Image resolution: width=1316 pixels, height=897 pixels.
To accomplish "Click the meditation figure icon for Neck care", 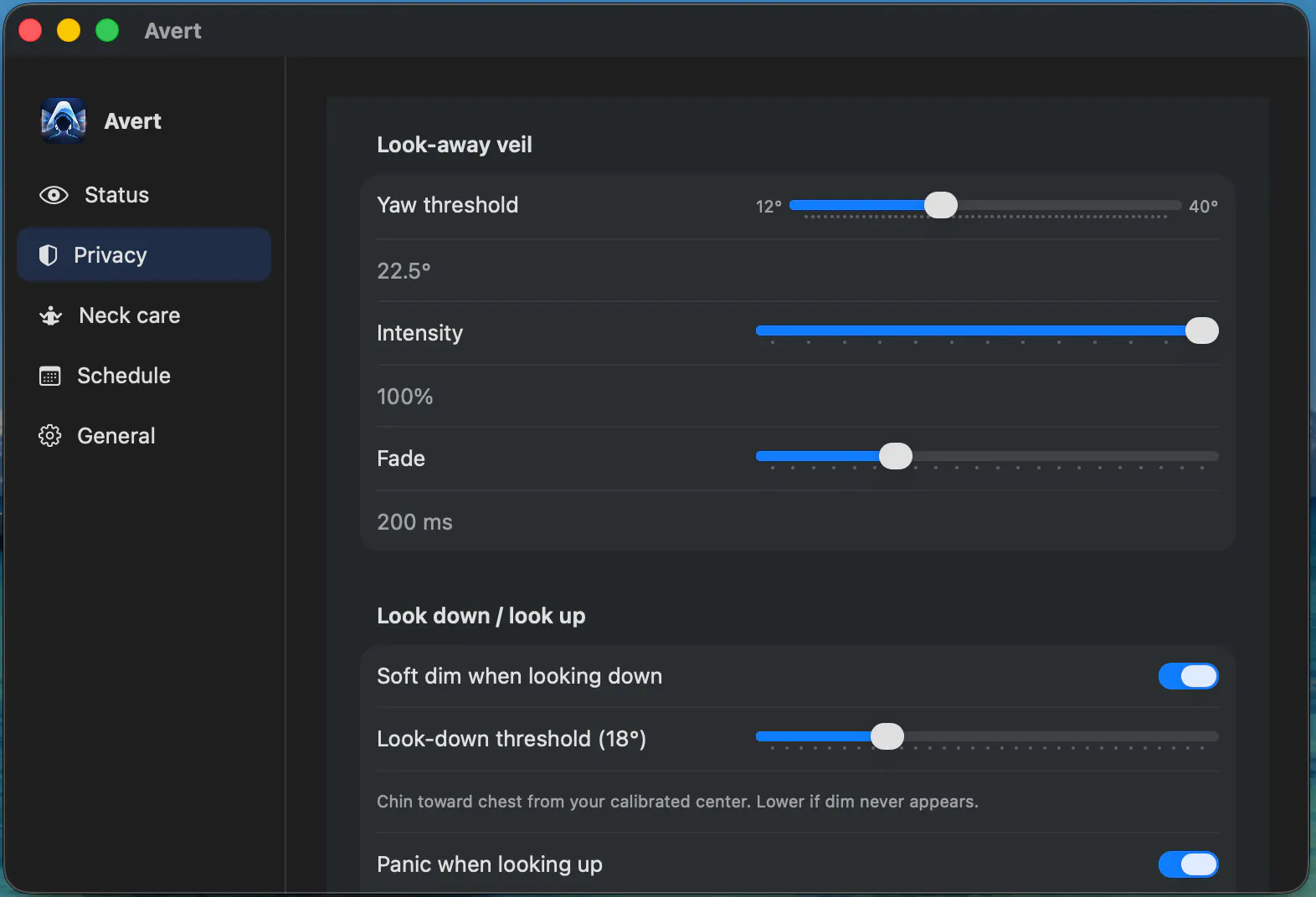I will click(x=51, y=315).
